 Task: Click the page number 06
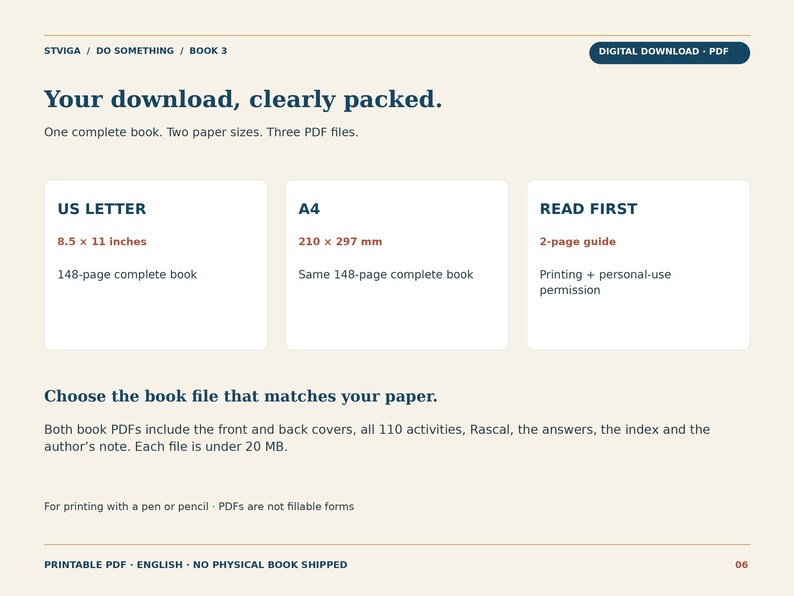[x=741, y=565]
